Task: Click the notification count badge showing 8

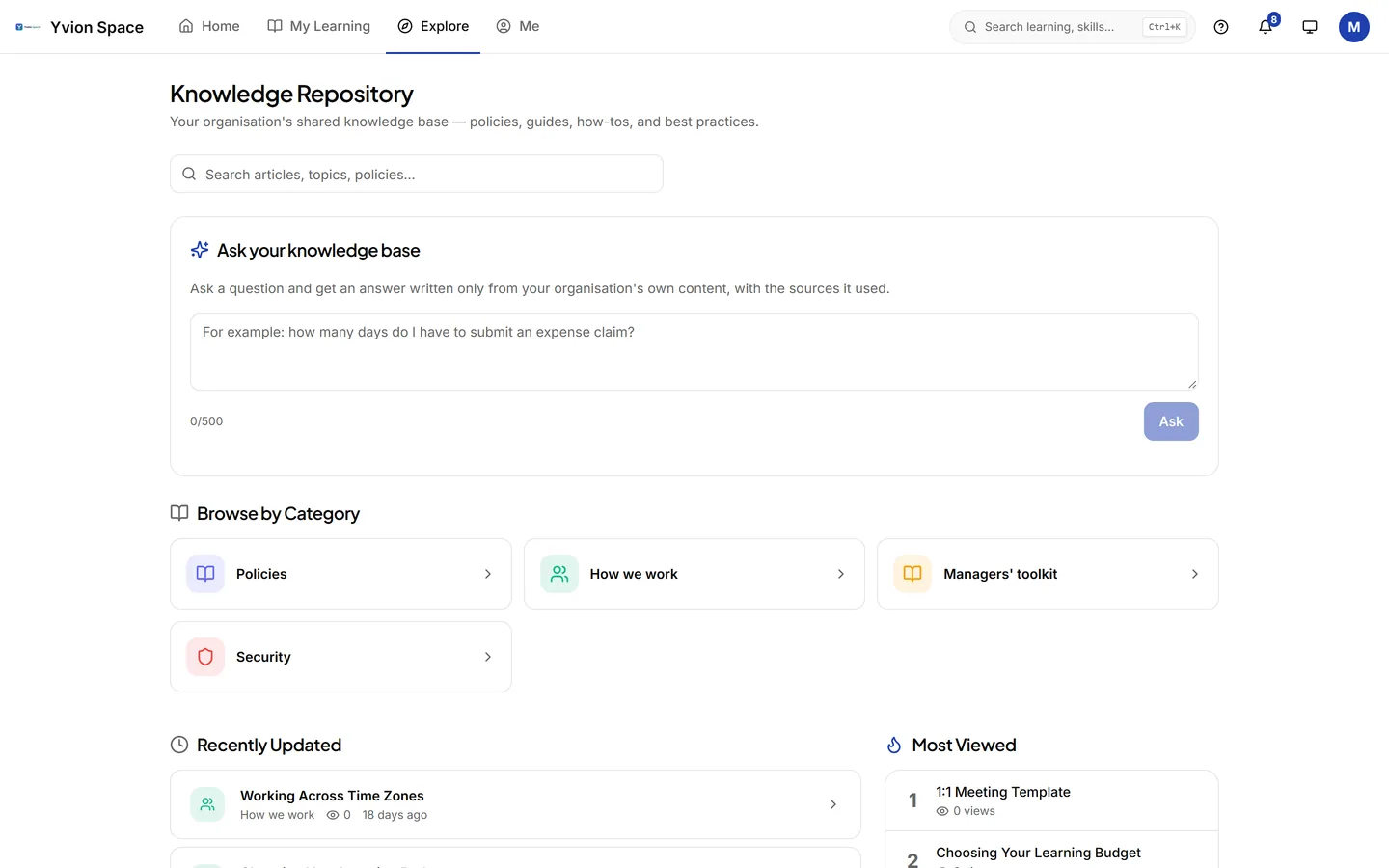Action: click(1274, 19)
